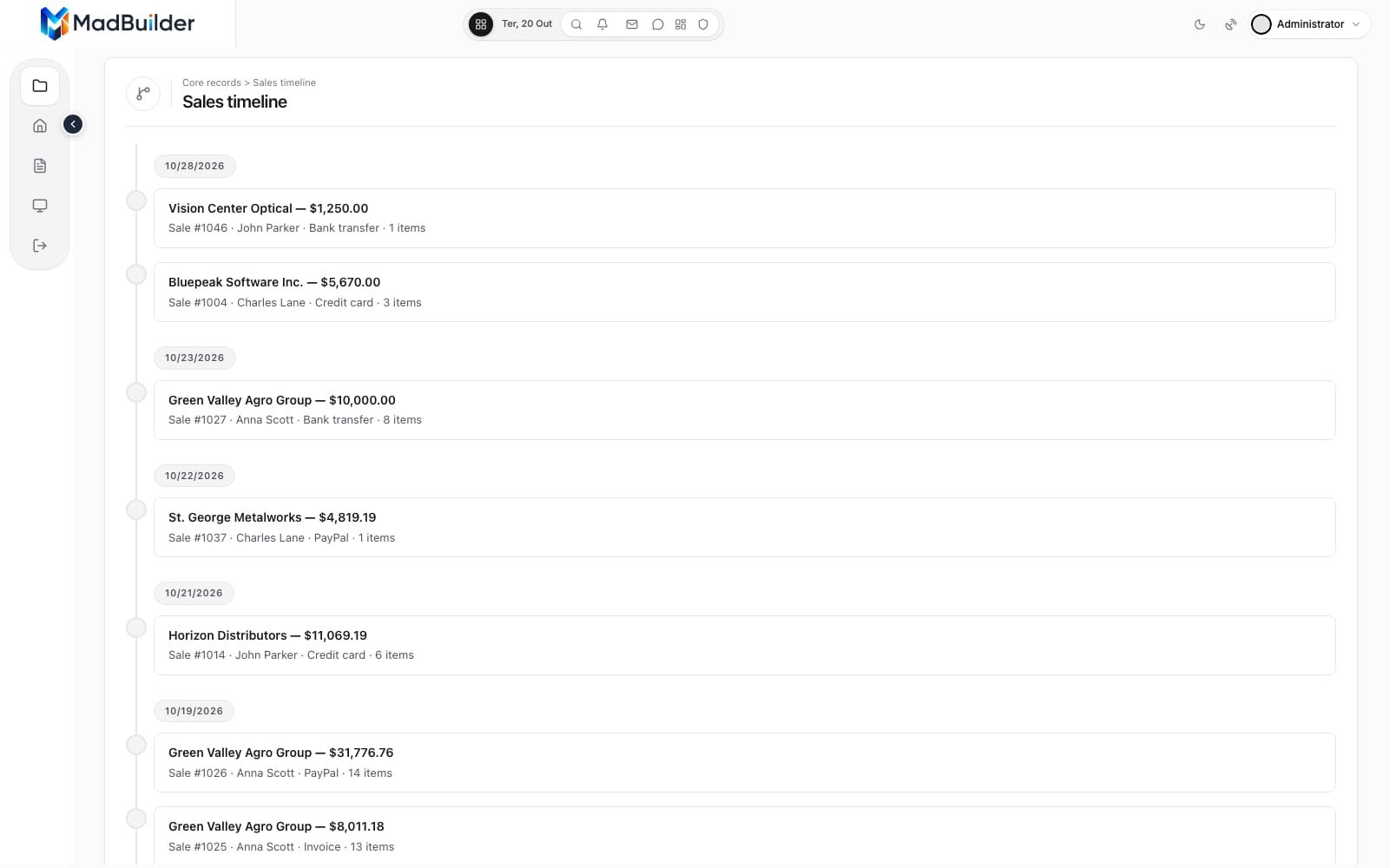1389x868 pixels.
Task: Open the monitor icon in sidebar
Action: (40, 206)
